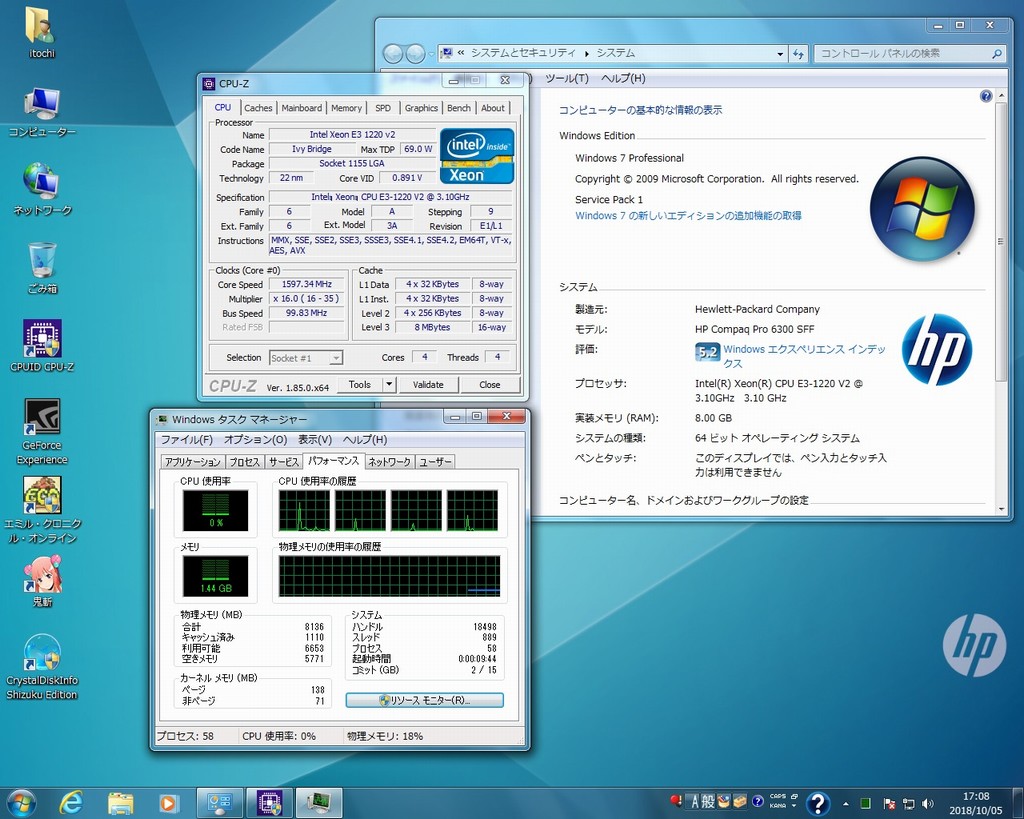Screen dimensions: 1024x819
Task: Expand the CPU-Z Tools dropdown arrow
Action: tap(389, 385)
